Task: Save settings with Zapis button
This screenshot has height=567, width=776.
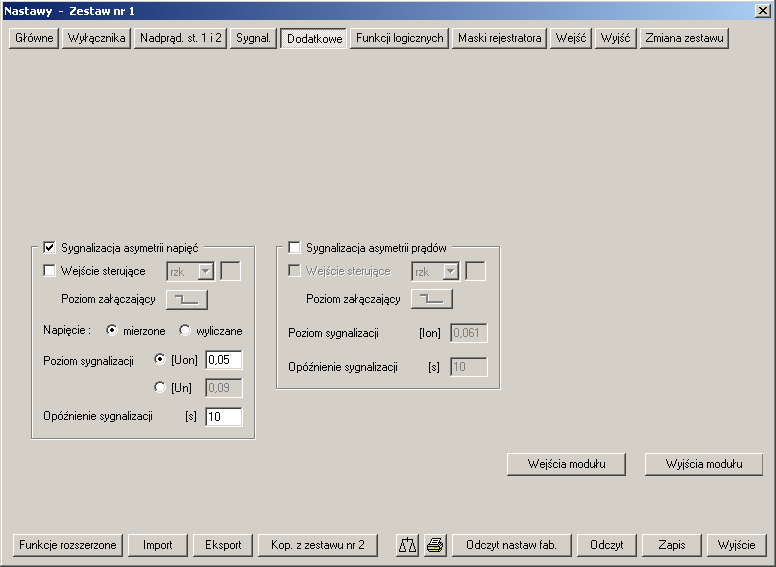Action: click(x=672, y=545)
